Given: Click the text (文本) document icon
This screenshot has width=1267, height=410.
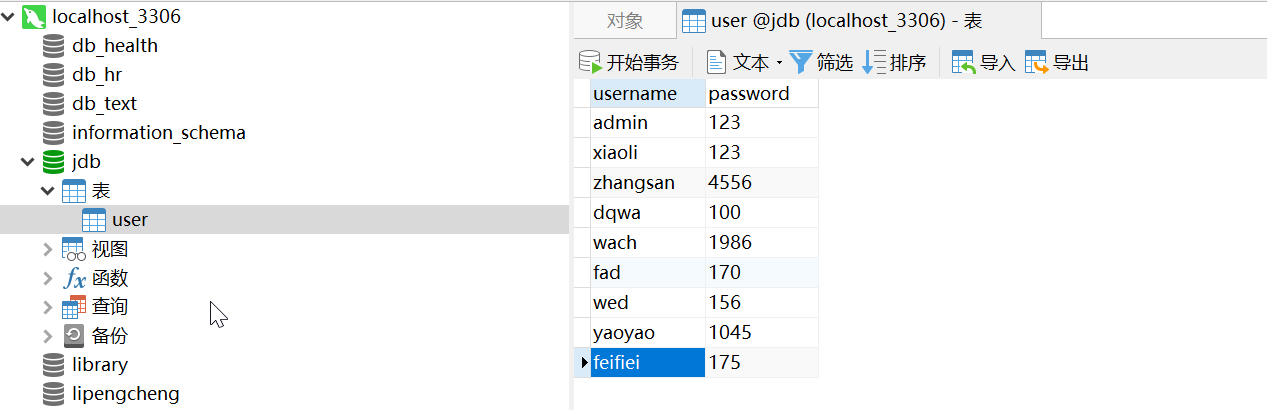Looking at the screenshot, I should (x=716, y=63).
